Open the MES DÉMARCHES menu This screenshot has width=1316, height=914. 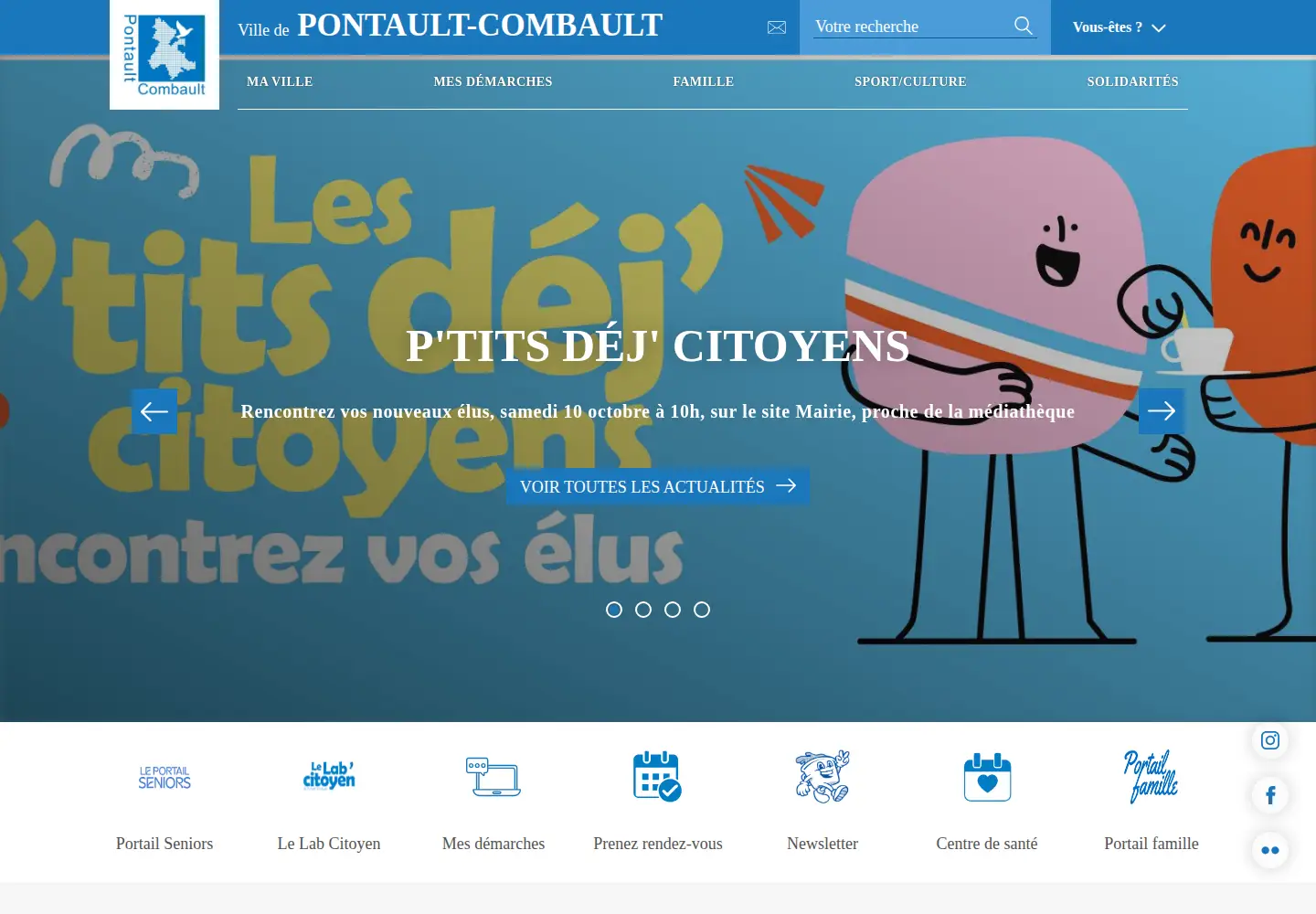pos(493,81)
